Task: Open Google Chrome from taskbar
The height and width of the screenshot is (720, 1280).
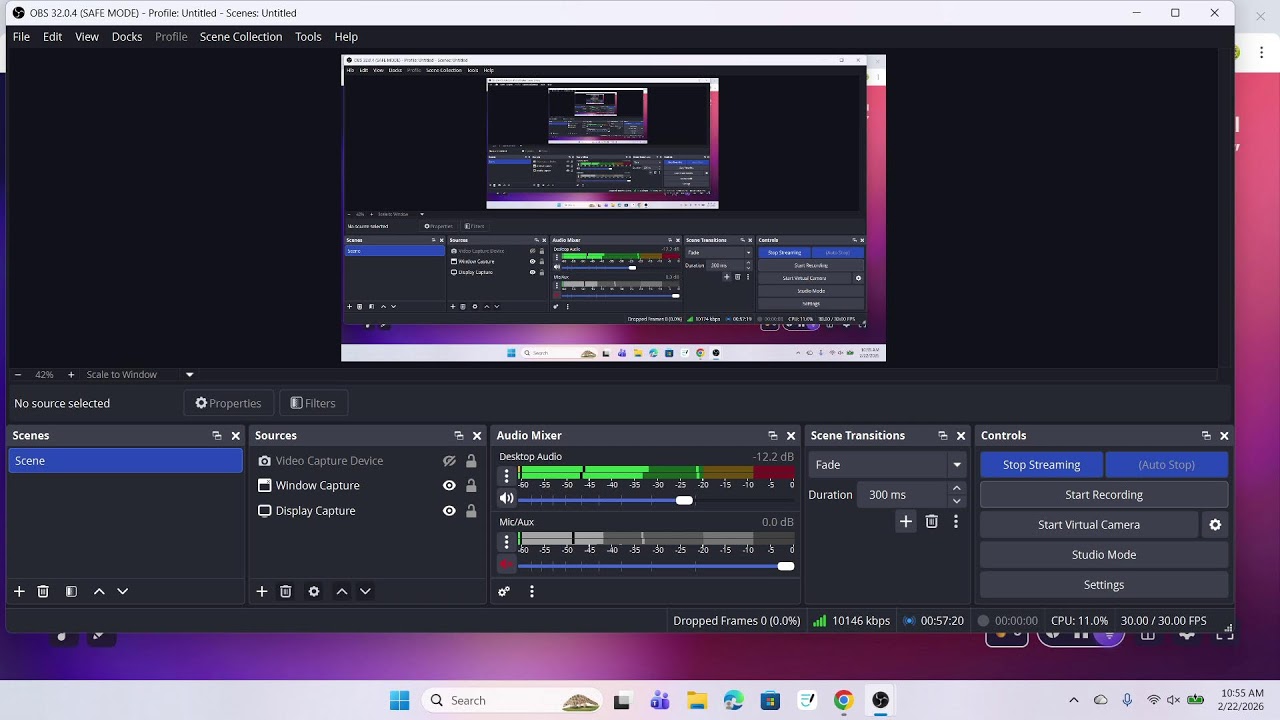Action: (843, 700)
